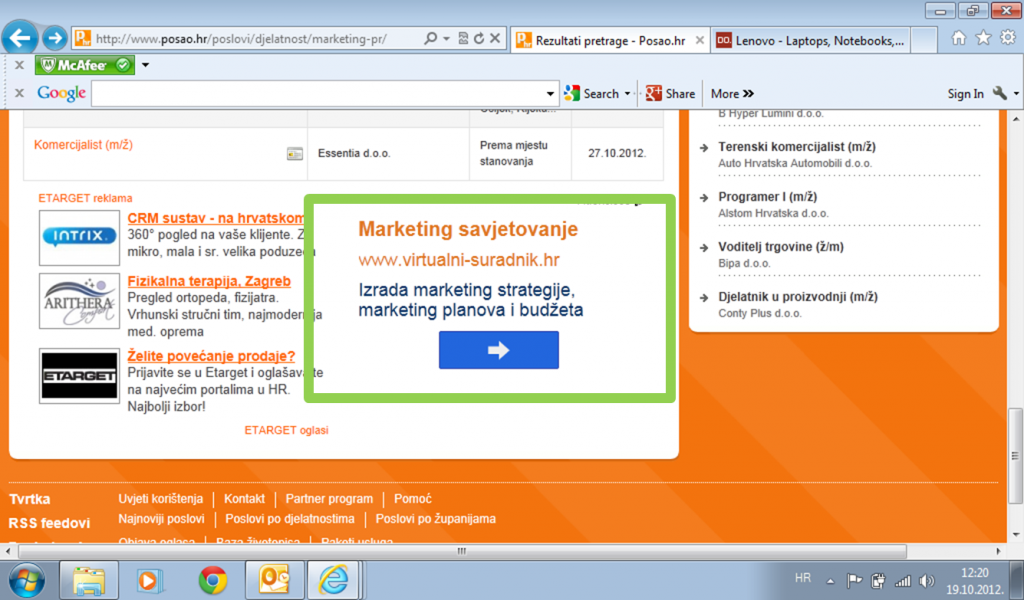Click the Google+ Share button
The height and width of the screenshot is (600, 1024).
point(670,93)
